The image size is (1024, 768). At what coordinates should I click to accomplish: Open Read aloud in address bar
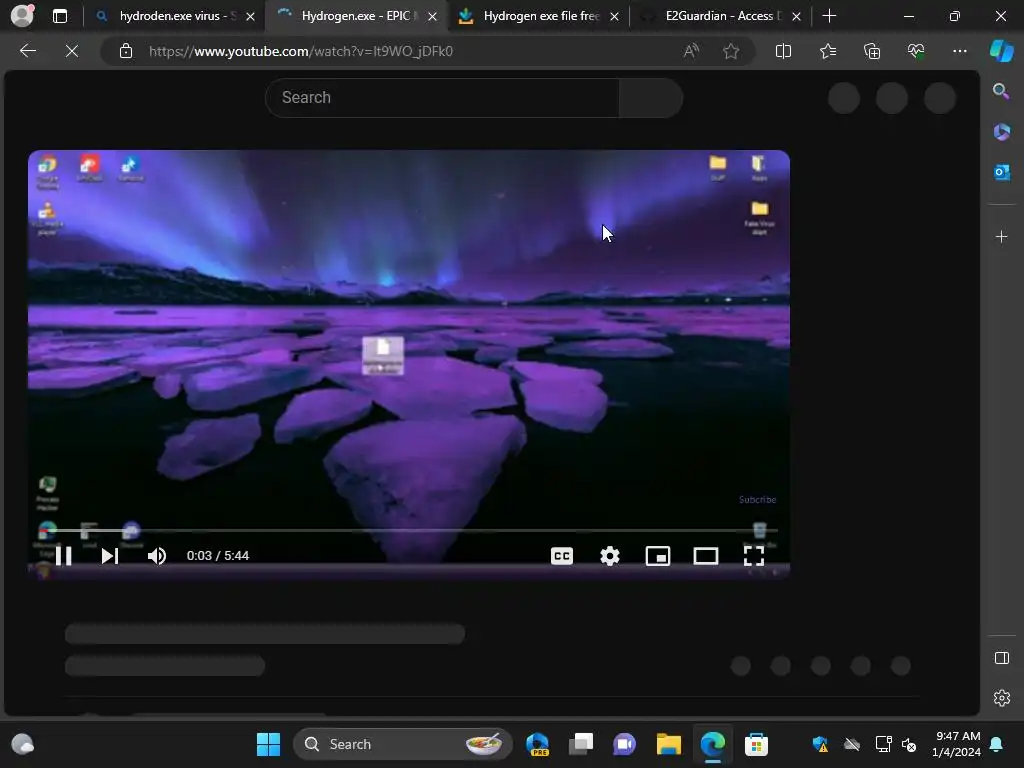[691, 51]
